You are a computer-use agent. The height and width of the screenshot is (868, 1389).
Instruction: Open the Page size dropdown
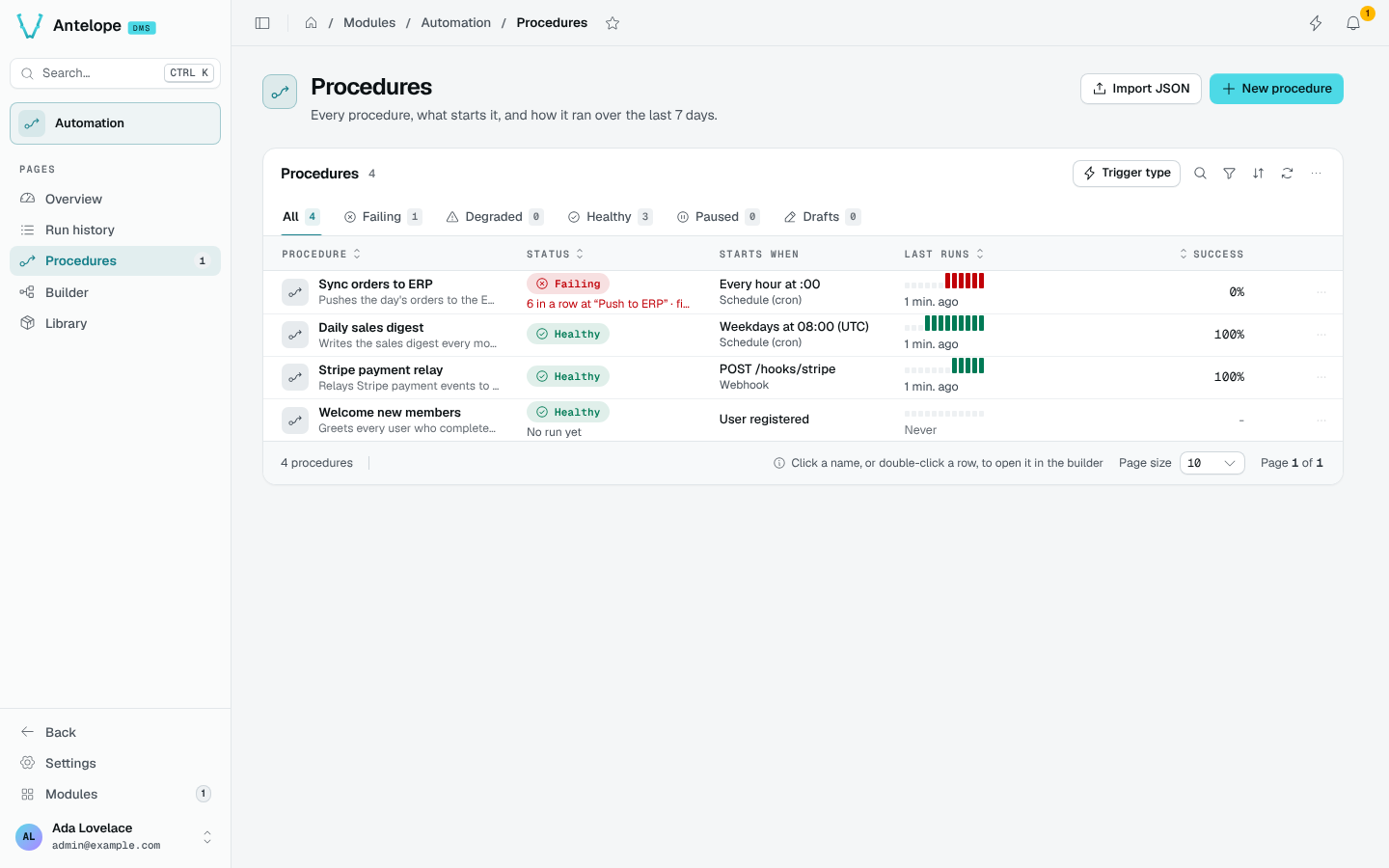(x=1212, y=463)
